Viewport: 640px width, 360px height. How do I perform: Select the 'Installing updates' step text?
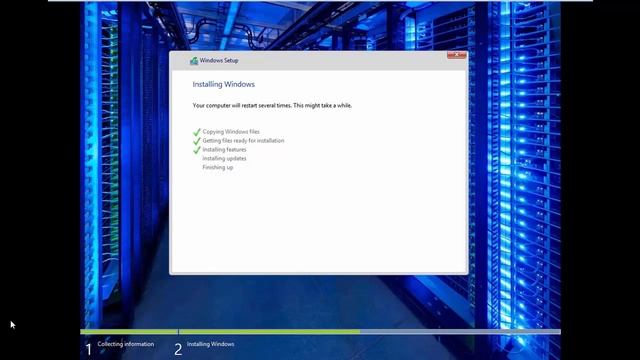[x=224, y=158]
